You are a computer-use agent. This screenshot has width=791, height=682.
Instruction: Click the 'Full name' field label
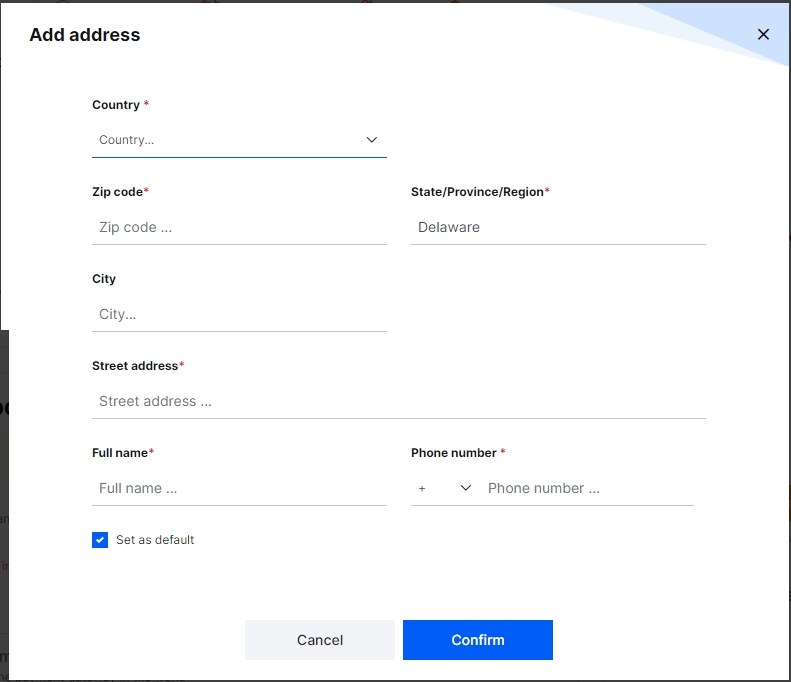point(120,453)
